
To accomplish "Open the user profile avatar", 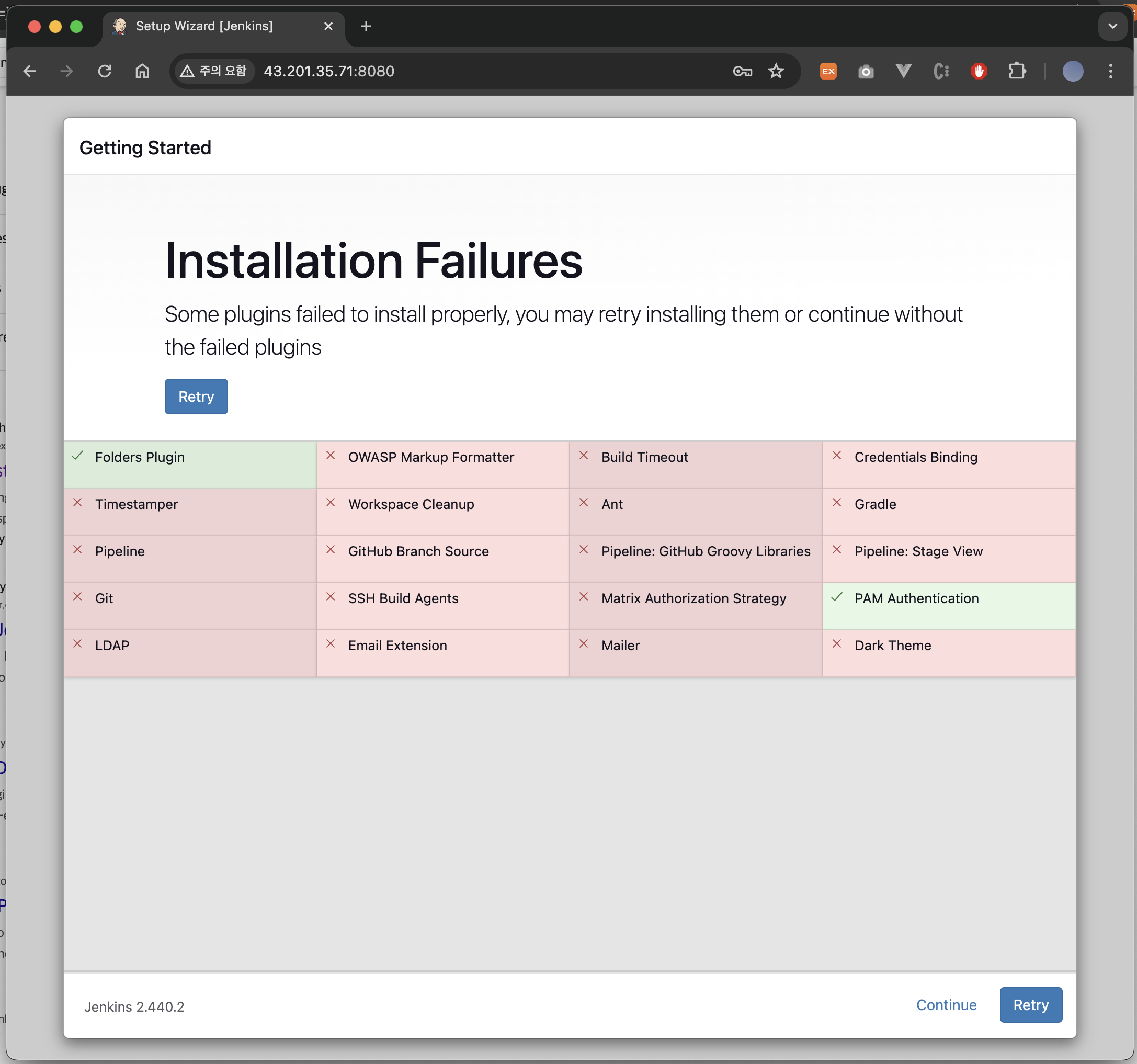I will (1072, 71).
